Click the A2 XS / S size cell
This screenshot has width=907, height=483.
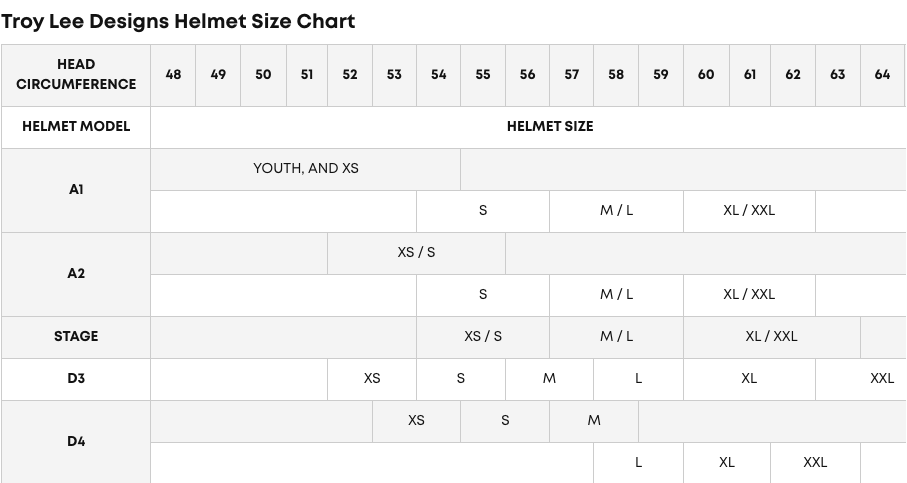(x=416, y=253)
